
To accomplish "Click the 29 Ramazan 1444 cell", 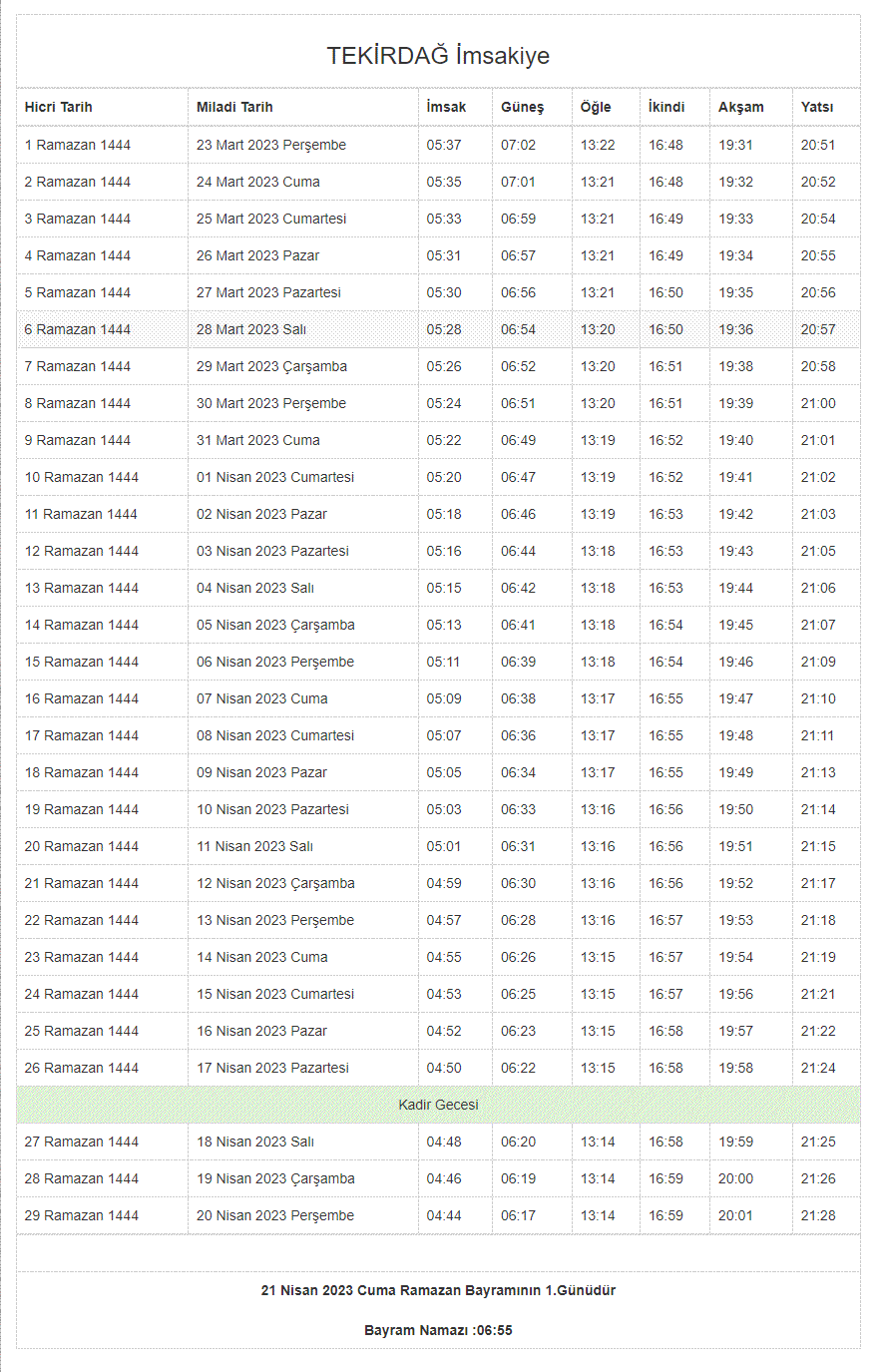I will (x=82, y=1215).
